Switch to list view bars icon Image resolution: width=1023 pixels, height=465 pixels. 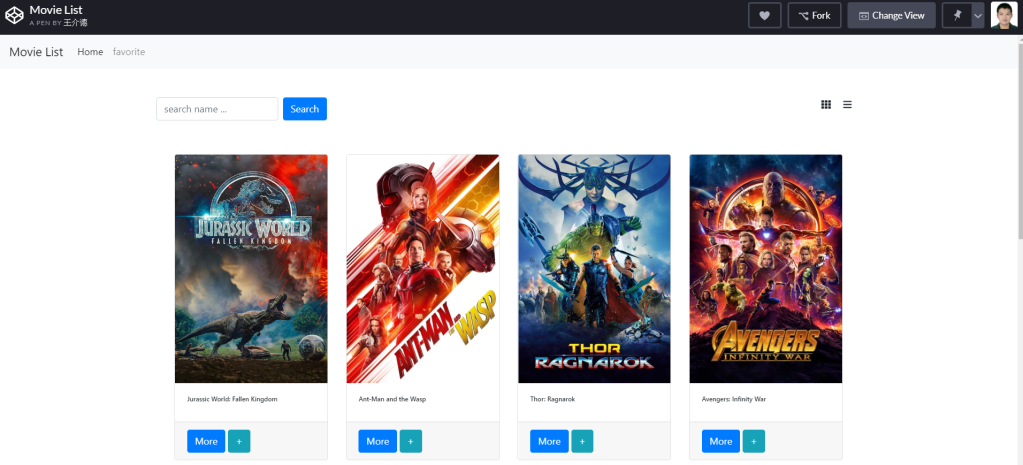(847, 104)
